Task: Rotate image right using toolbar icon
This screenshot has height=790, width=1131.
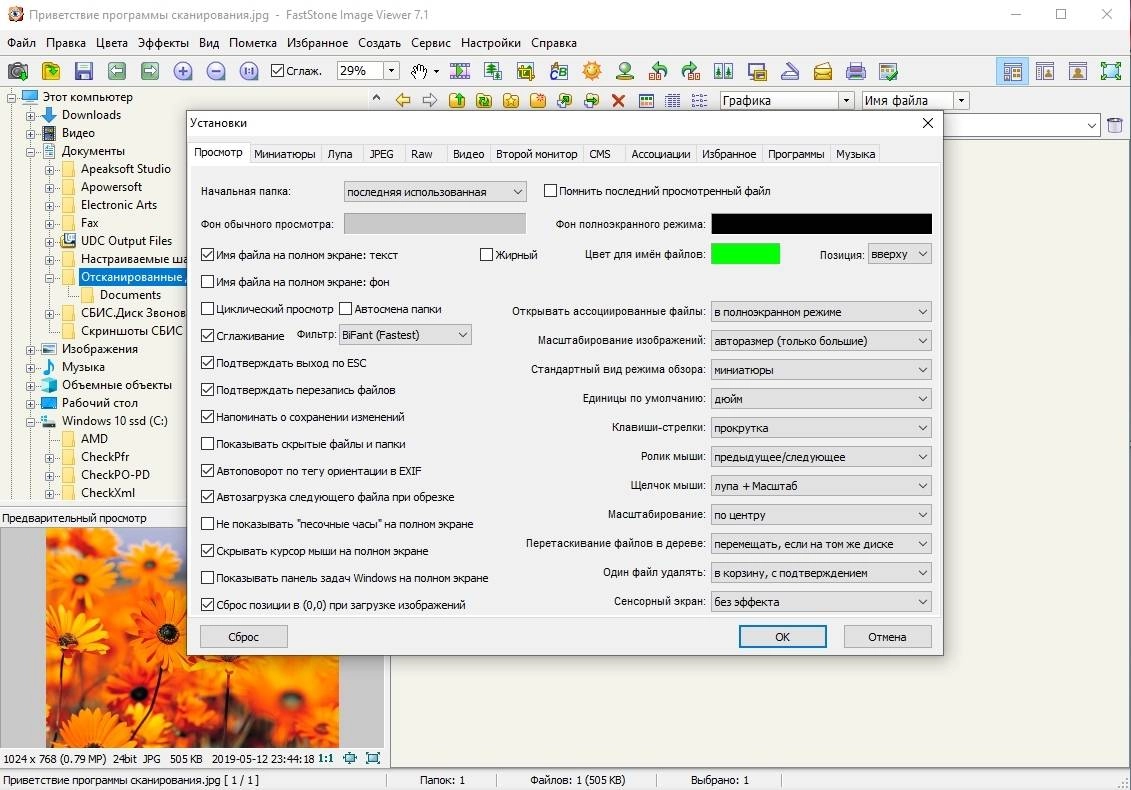Action: (690, 71)
